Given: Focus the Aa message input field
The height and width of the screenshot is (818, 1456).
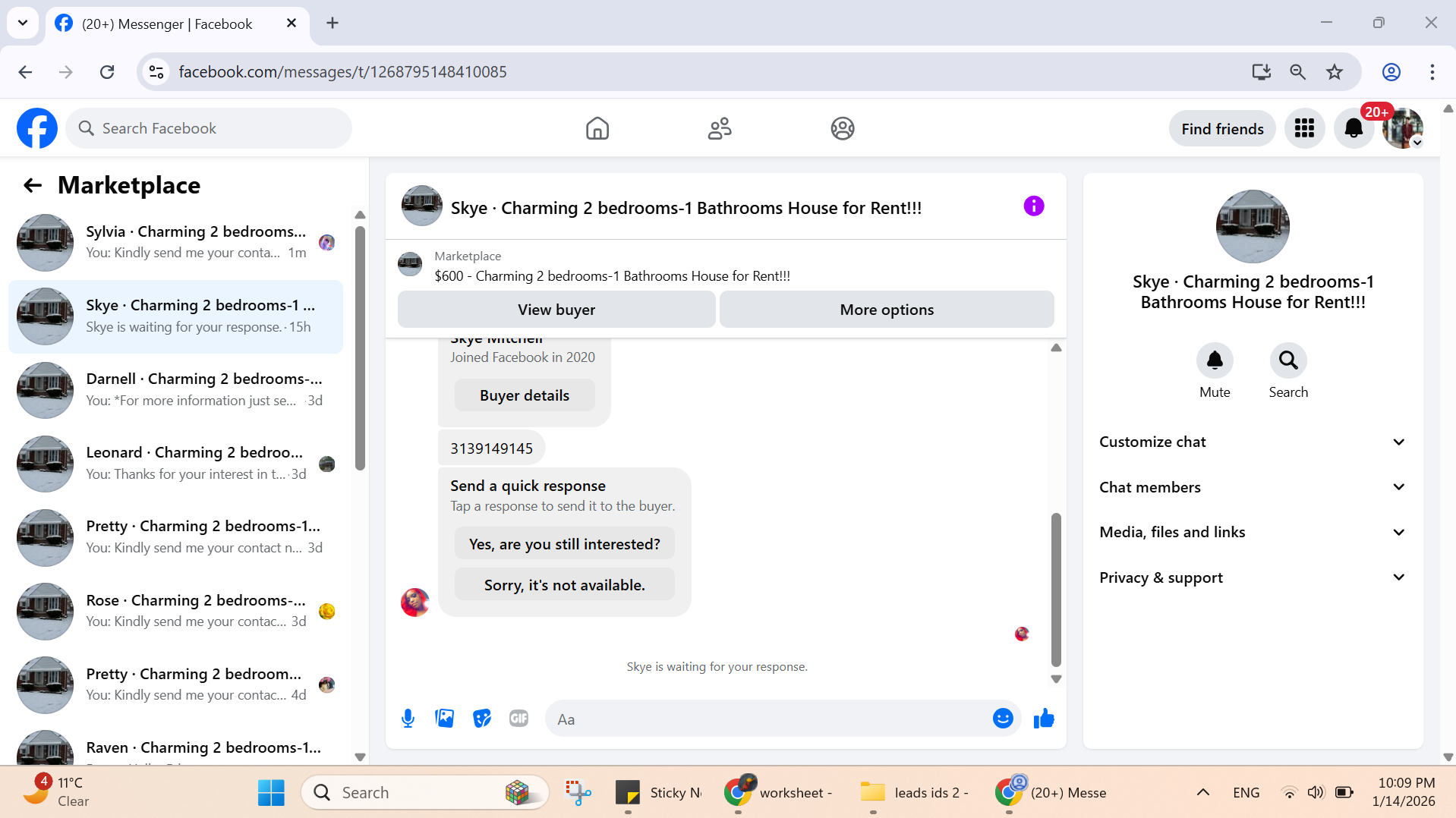Looking at the screenshot, I should pos(767,719).
